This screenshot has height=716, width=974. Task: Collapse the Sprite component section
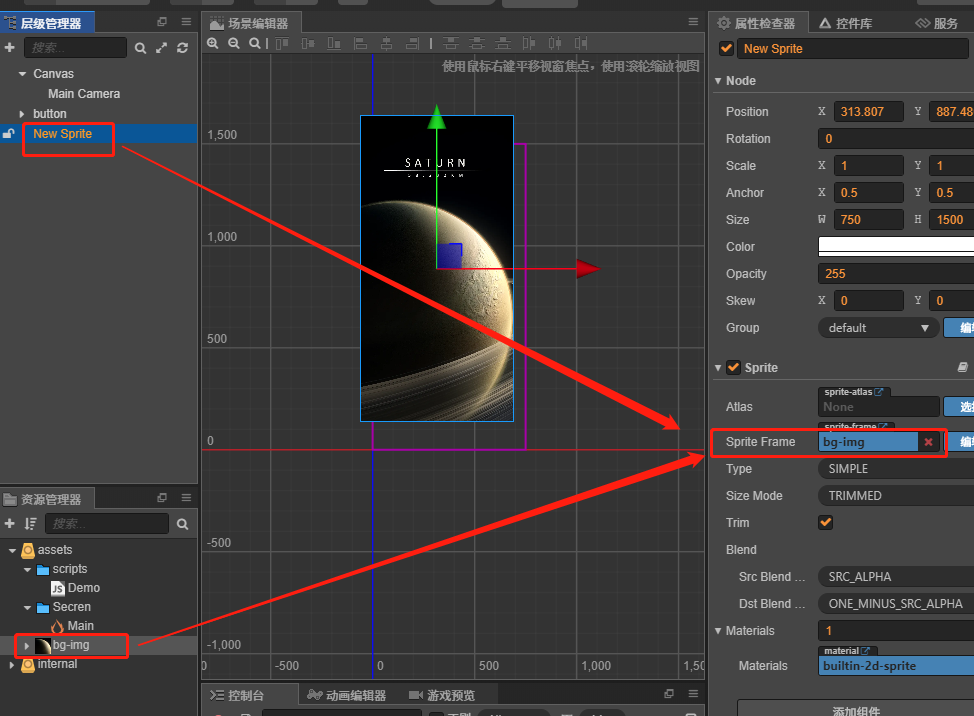[718, 368]
